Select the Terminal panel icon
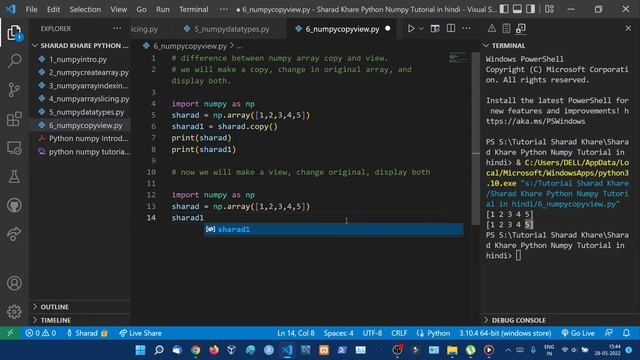The width and height of the screenshot is (640, 360). (520, 29)
